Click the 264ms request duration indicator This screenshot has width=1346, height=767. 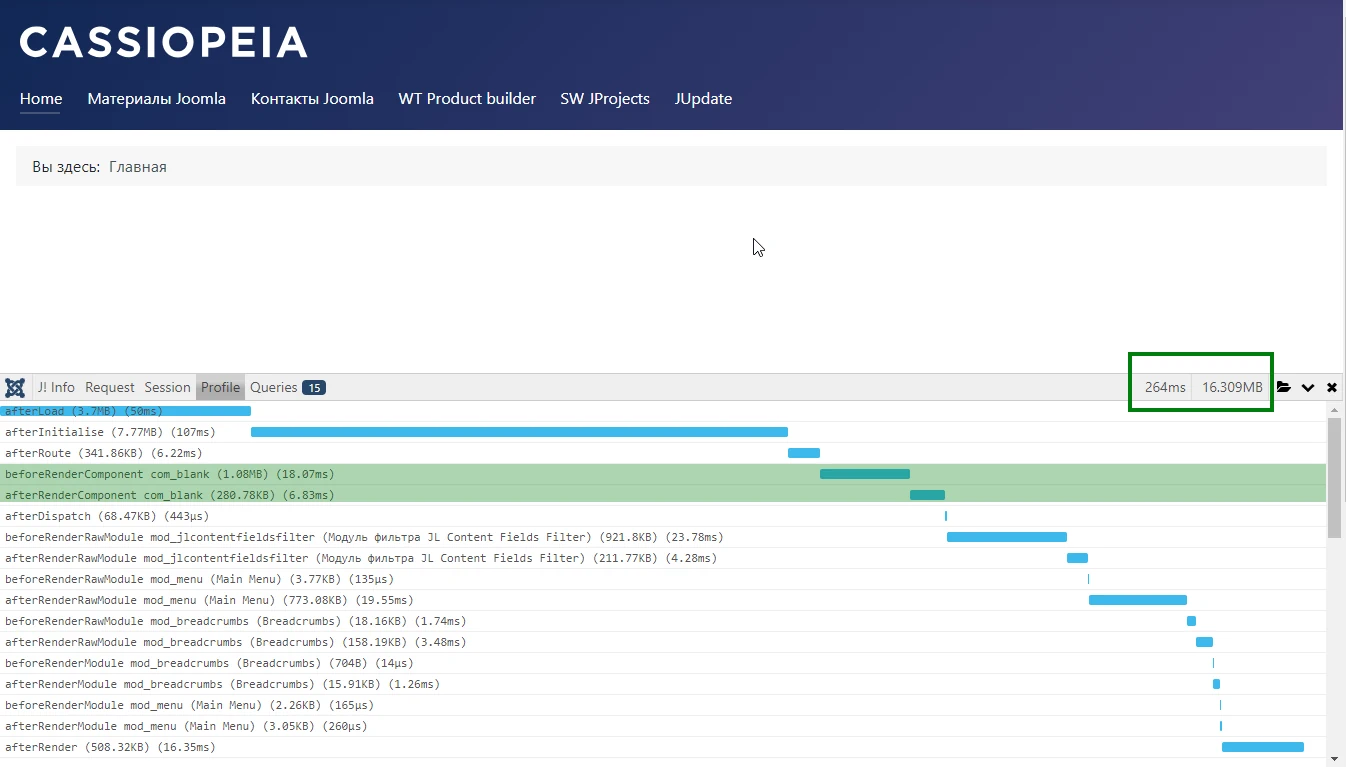click(x=1165, y=388)
